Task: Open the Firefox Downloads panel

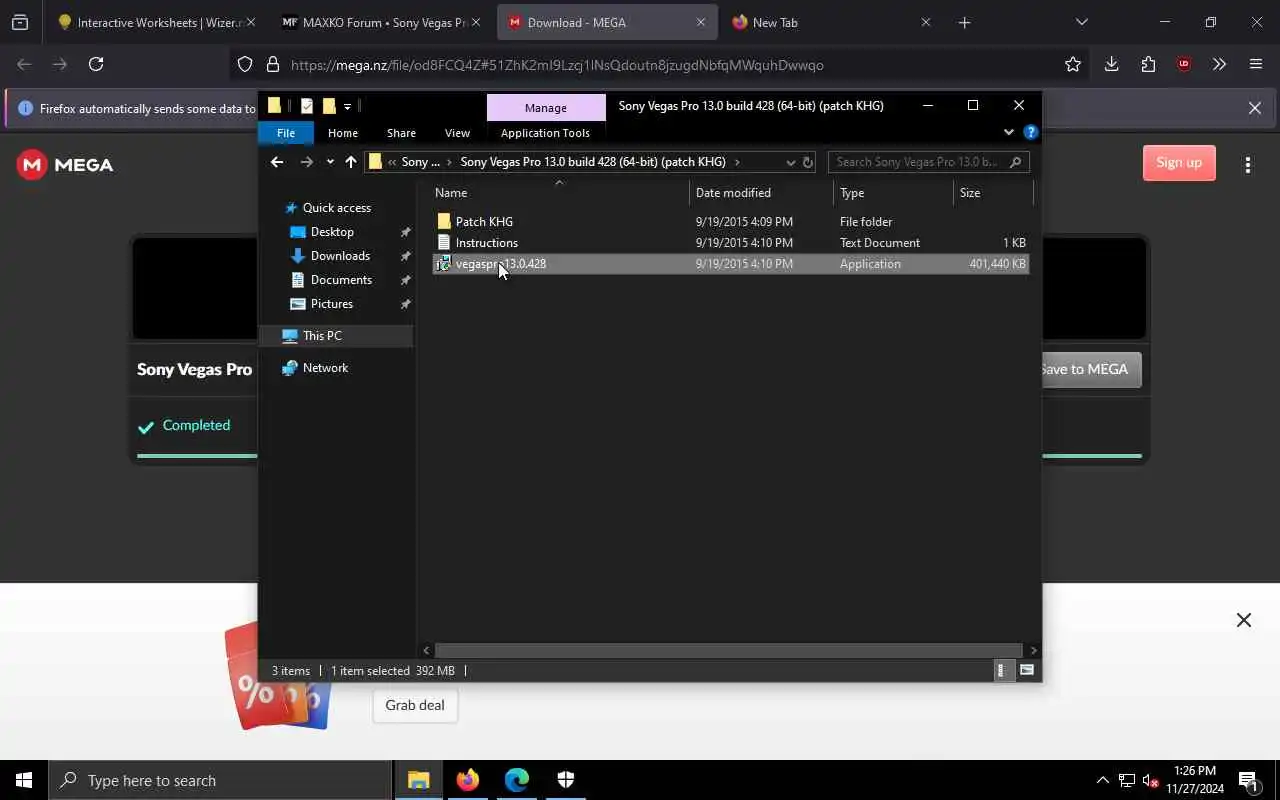Action: (x=1111, y=64)
